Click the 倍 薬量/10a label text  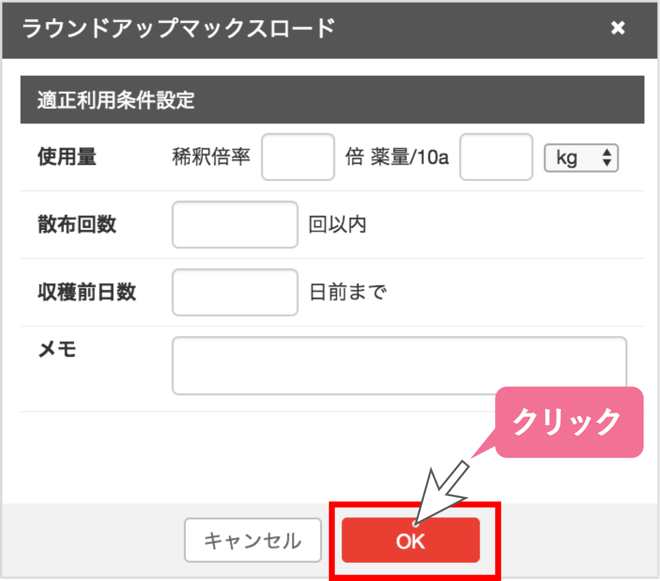pyautogui.click(x=398, y=158)
